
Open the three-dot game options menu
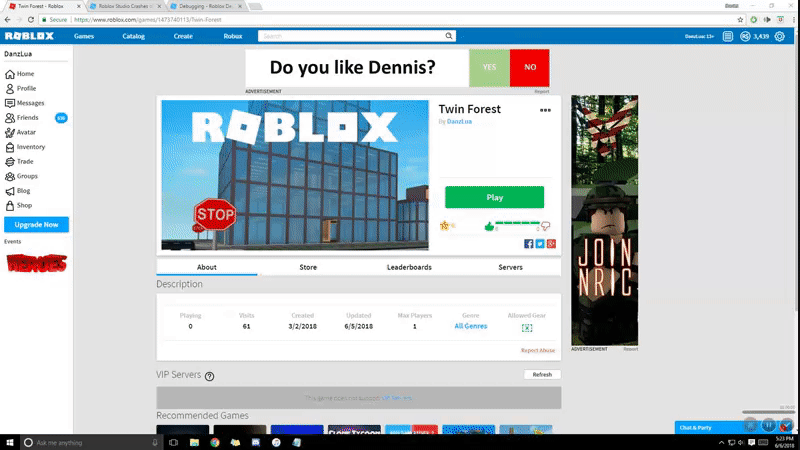pos(545,110)
